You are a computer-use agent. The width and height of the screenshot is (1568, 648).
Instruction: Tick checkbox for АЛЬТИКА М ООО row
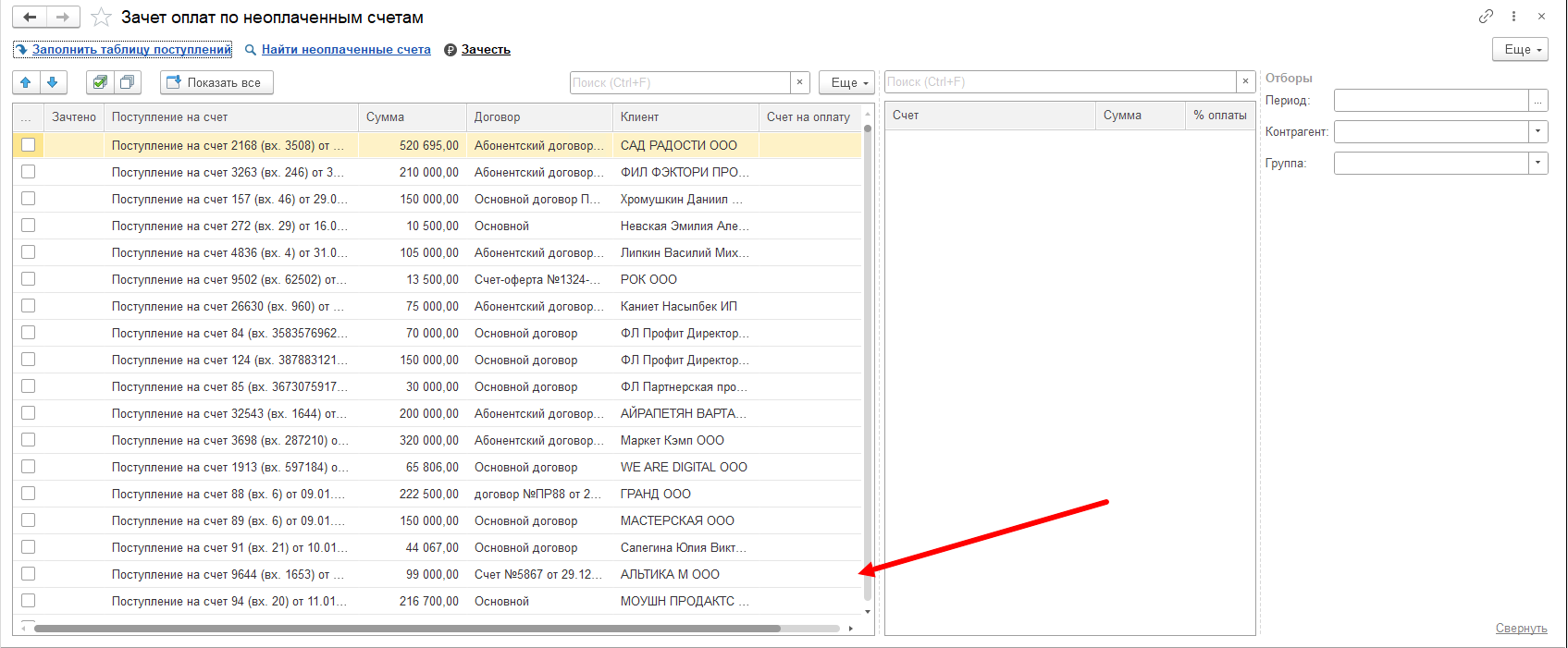click(29, 574)
